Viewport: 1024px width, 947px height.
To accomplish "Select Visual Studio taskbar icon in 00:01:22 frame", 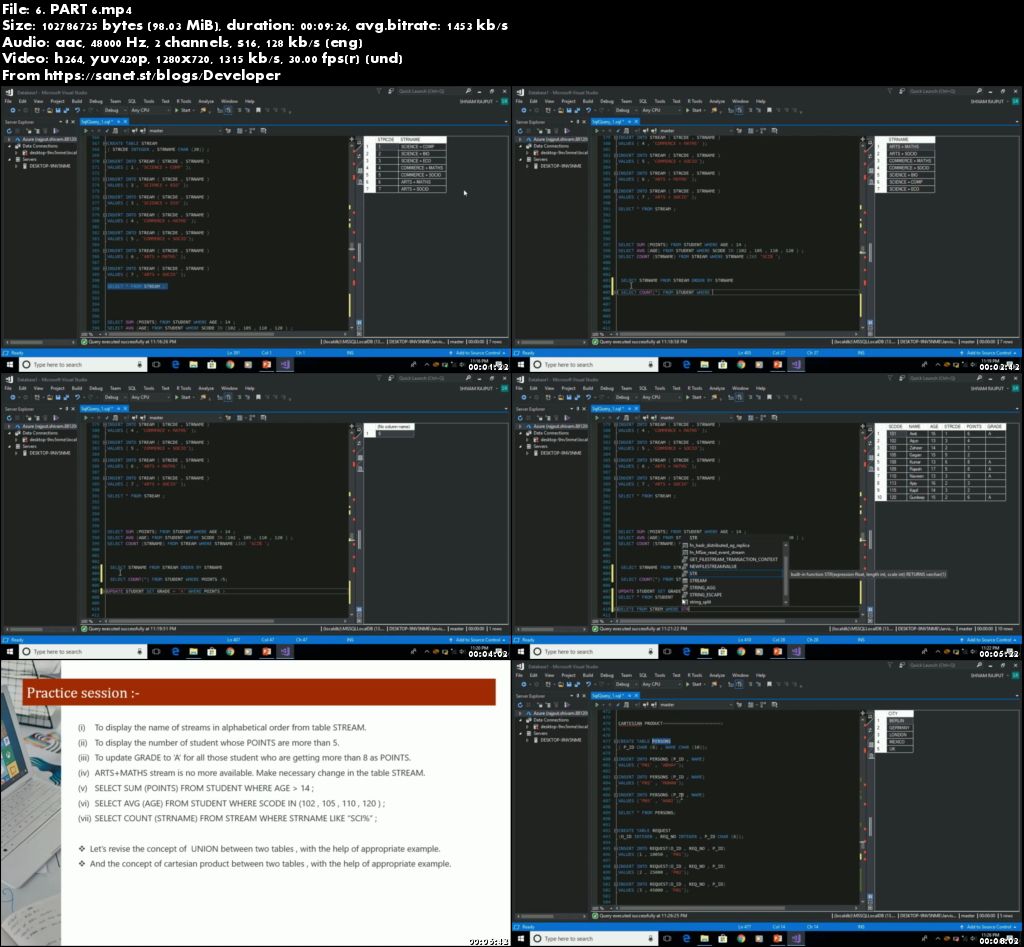I will tap(285, 364).
